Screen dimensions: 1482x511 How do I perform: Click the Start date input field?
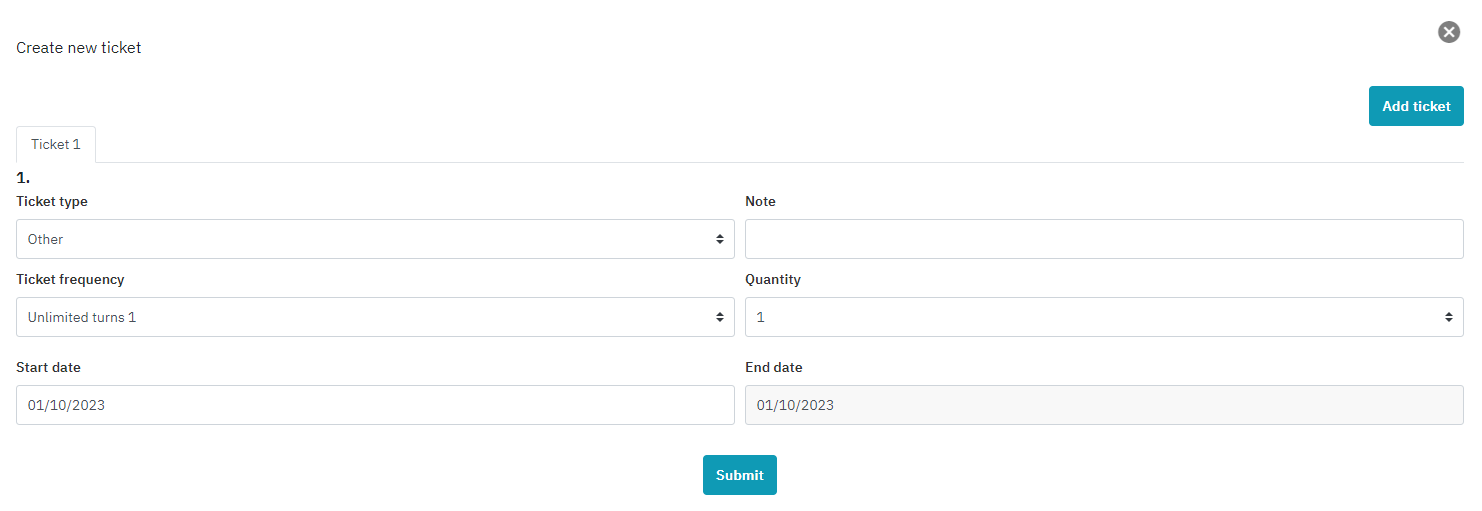375,405
